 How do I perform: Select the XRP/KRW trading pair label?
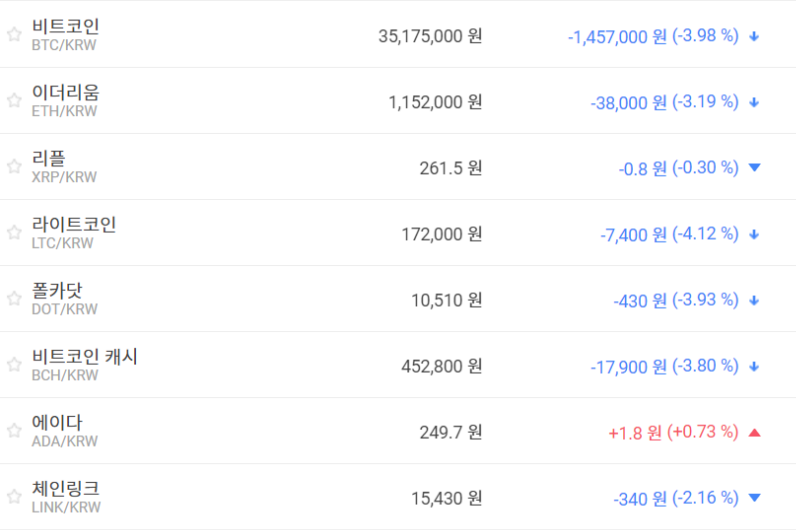click(x=64, y=178)
